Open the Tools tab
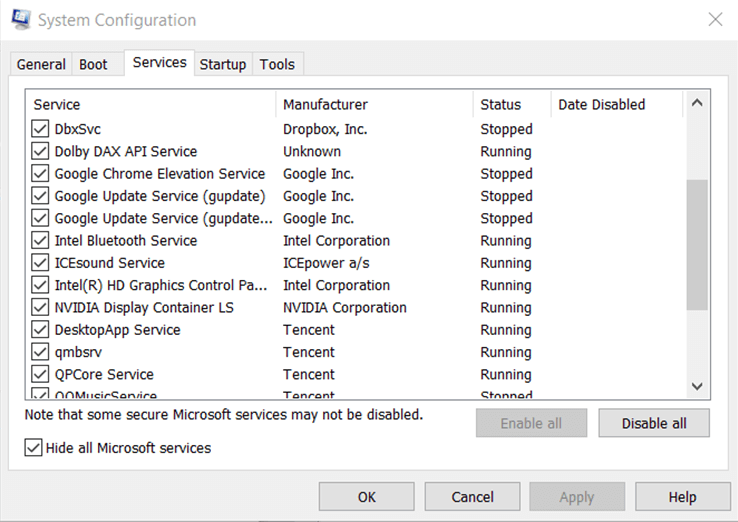The width and height of the screenshot is (738, 522). [277, 64]
